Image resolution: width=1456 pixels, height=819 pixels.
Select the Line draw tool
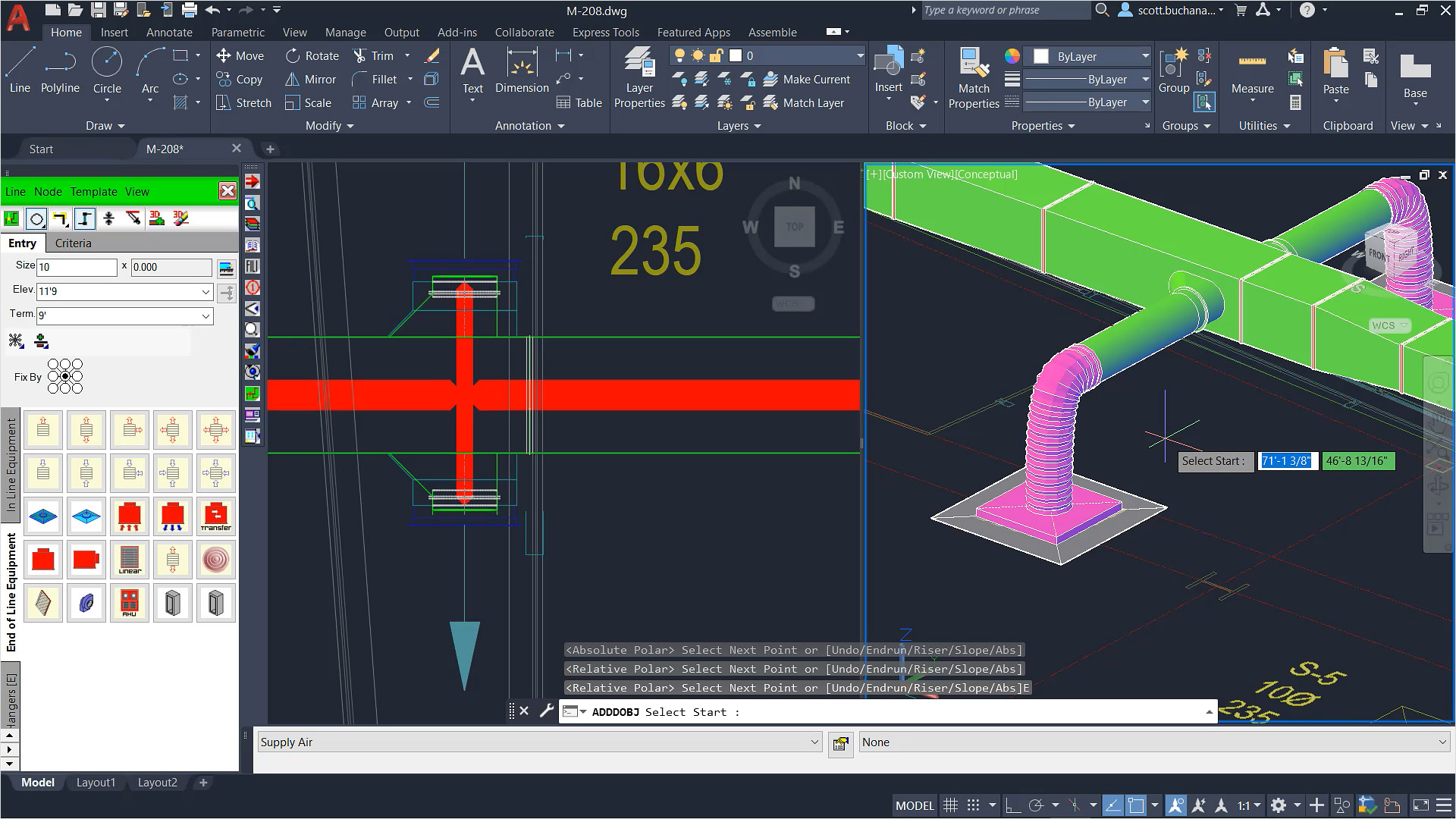click(x=20, y=70)
